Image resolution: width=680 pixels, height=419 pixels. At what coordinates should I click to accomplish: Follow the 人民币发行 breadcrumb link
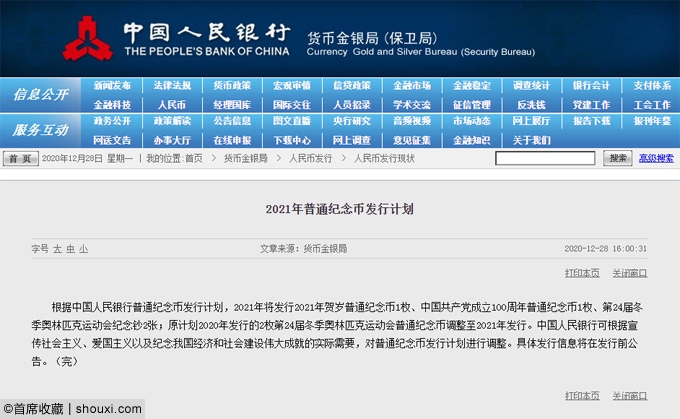point(311,158)
